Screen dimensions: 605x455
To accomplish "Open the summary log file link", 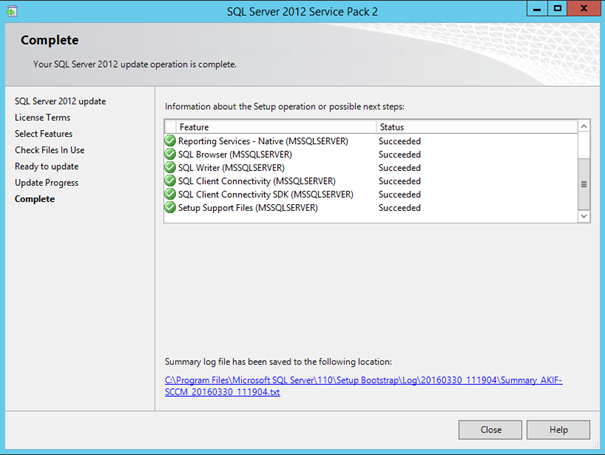I will (363, 386).
